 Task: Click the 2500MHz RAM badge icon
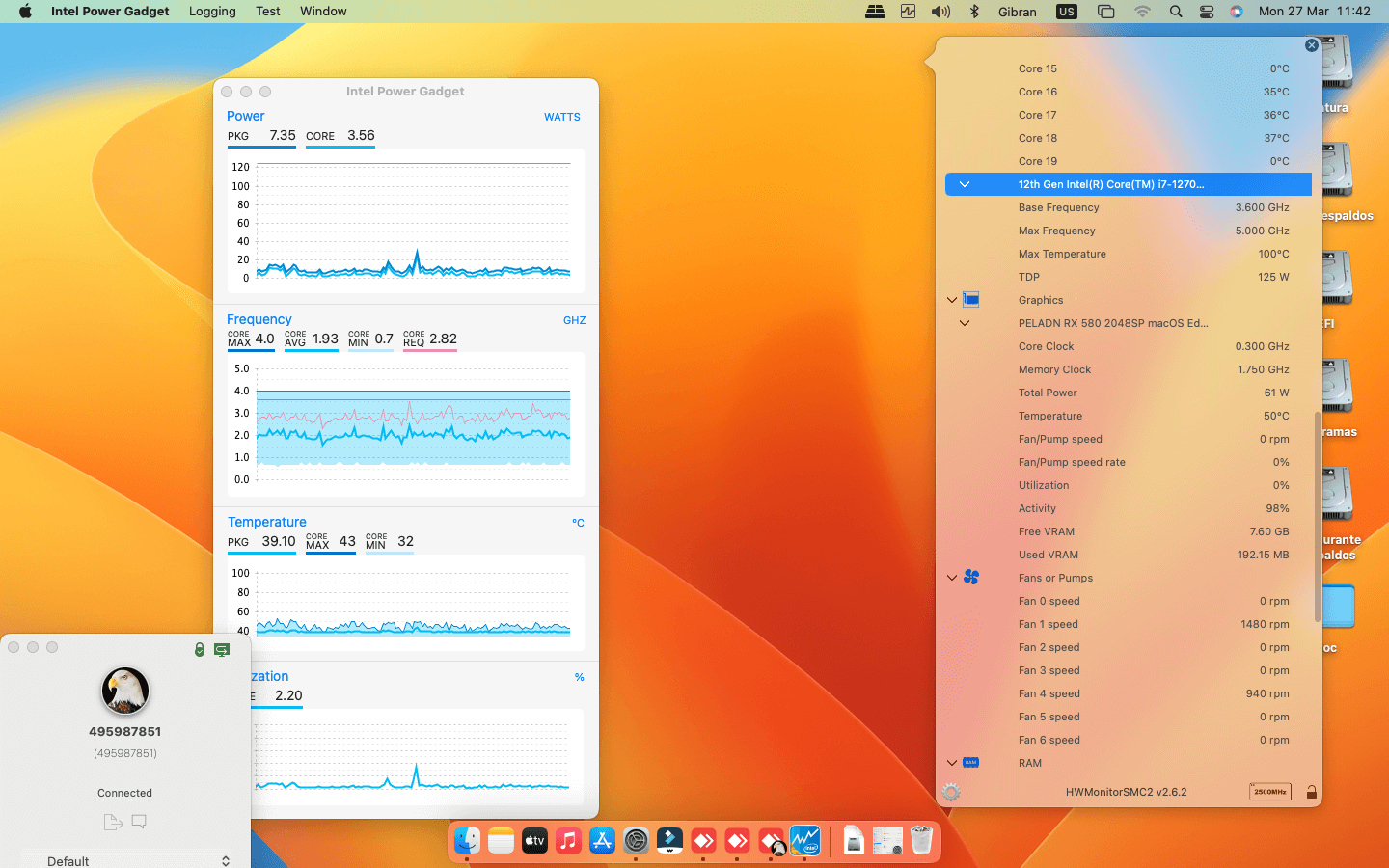[1269, 792]
